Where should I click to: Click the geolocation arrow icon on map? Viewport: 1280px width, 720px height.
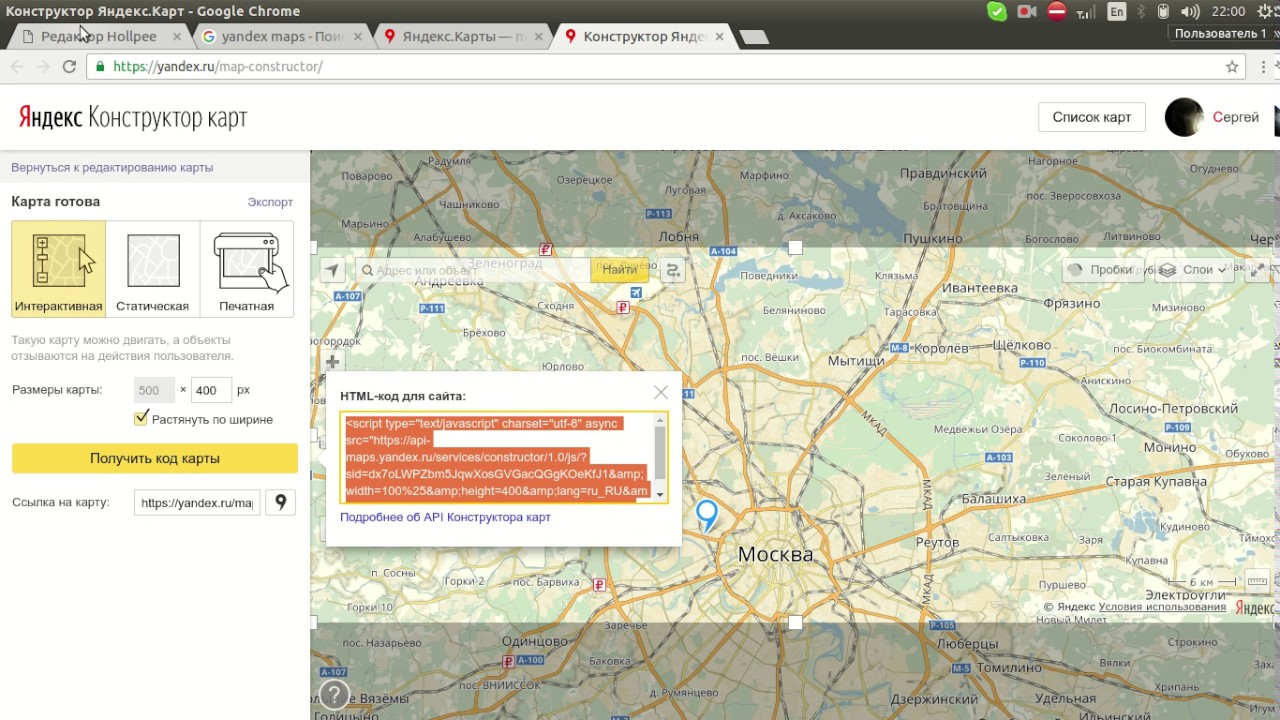click(332, 270)
